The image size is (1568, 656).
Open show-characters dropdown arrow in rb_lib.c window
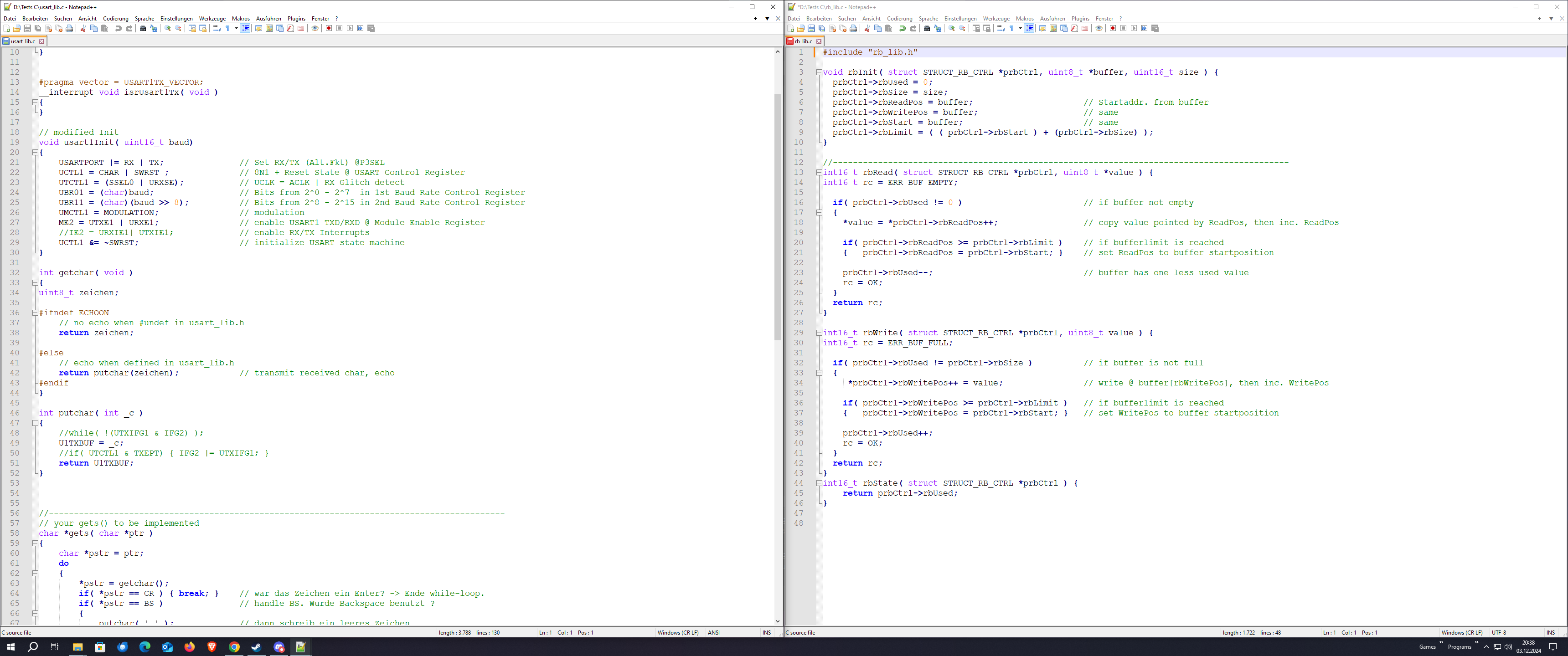[1020, 29]
